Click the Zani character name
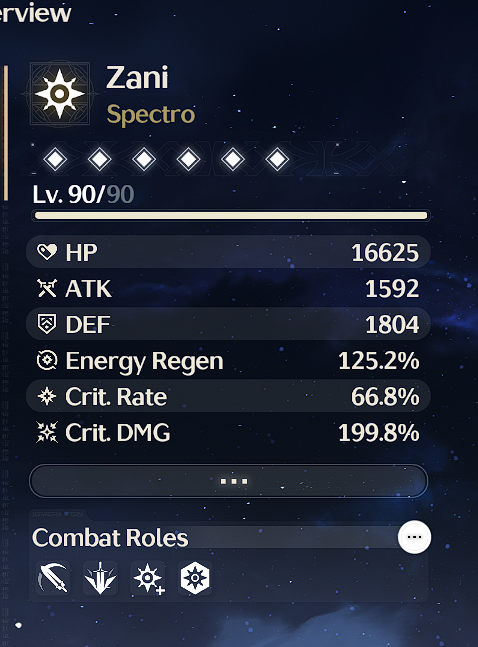The width and height of the screenshot is (478, 647). 137,78
